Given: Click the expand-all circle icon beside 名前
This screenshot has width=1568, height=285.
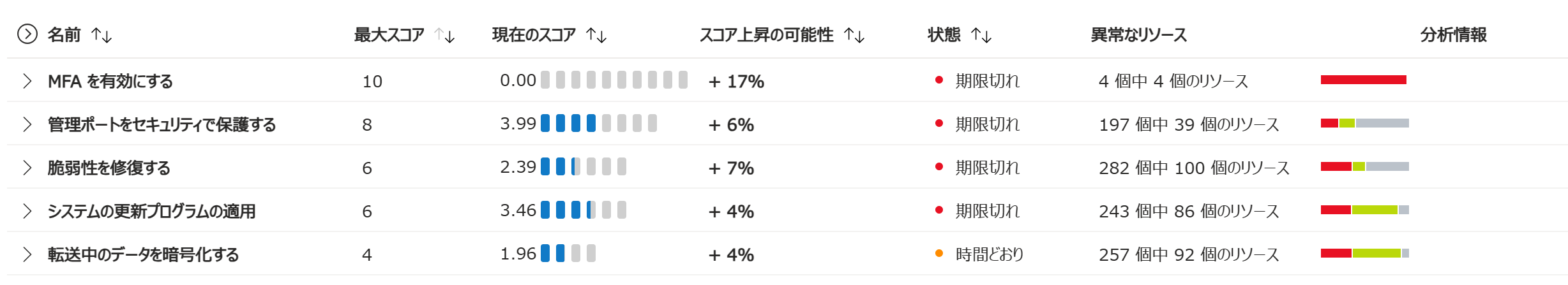Looking at the screenshot, I should coord(27,34).
